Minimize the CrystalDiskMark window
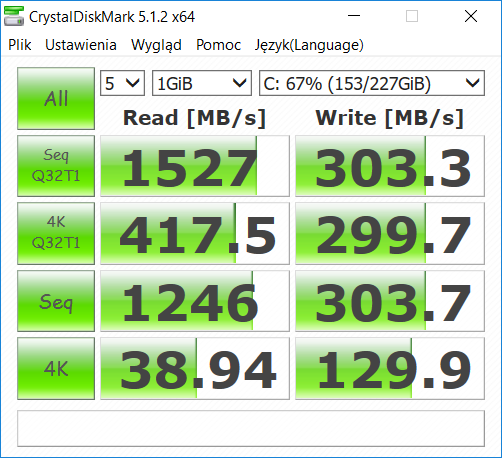502x458 pixels. point(354,16)
